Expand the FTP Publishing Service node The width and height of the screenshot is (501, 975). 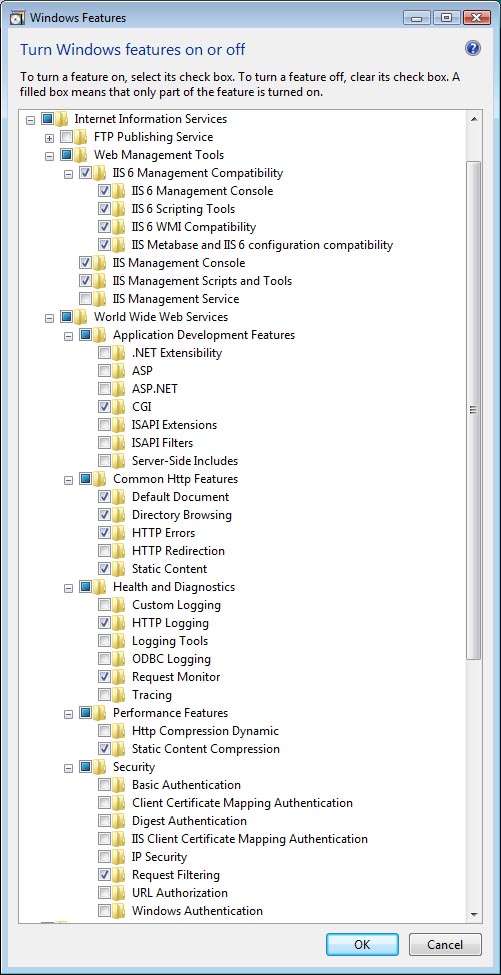coord(50,137)
